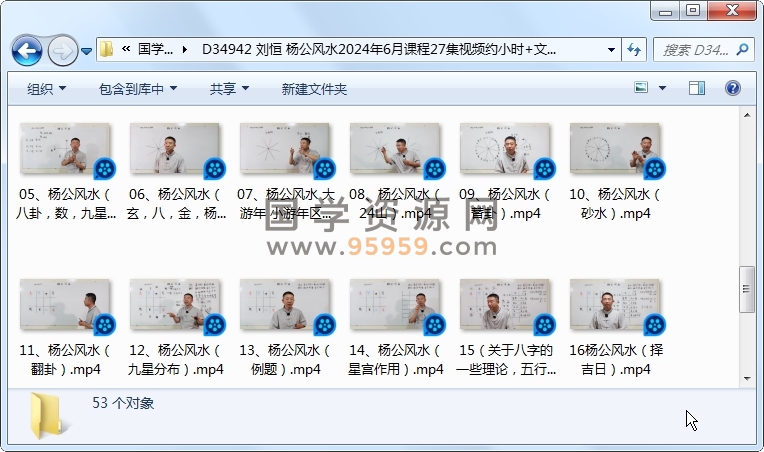The image size is (764, 452).
Task: Open the help question mark icon
Action: tap(733, 89)
